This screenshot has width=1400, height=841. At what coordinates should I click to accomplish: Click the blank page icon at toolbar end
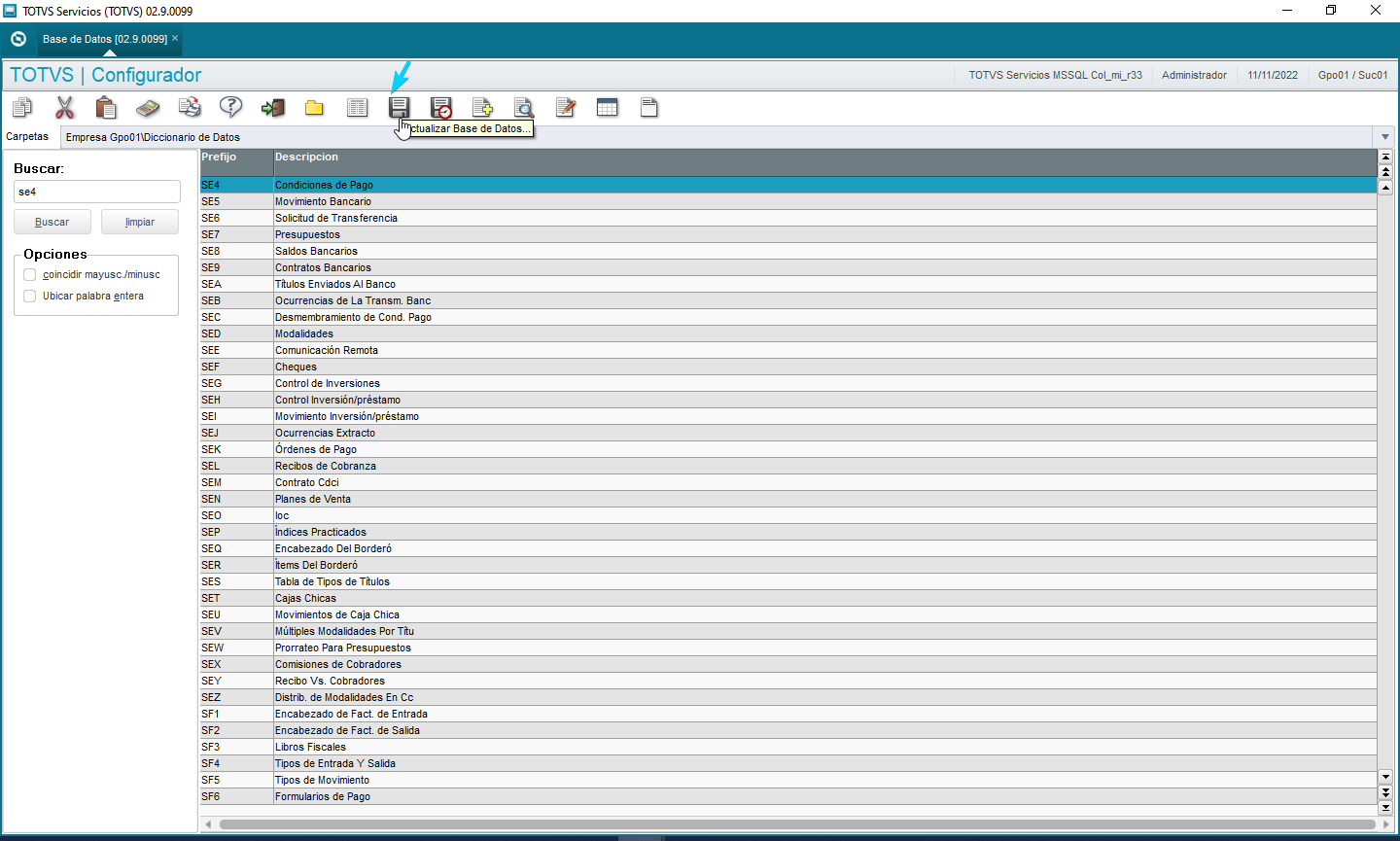click(649, 107)
